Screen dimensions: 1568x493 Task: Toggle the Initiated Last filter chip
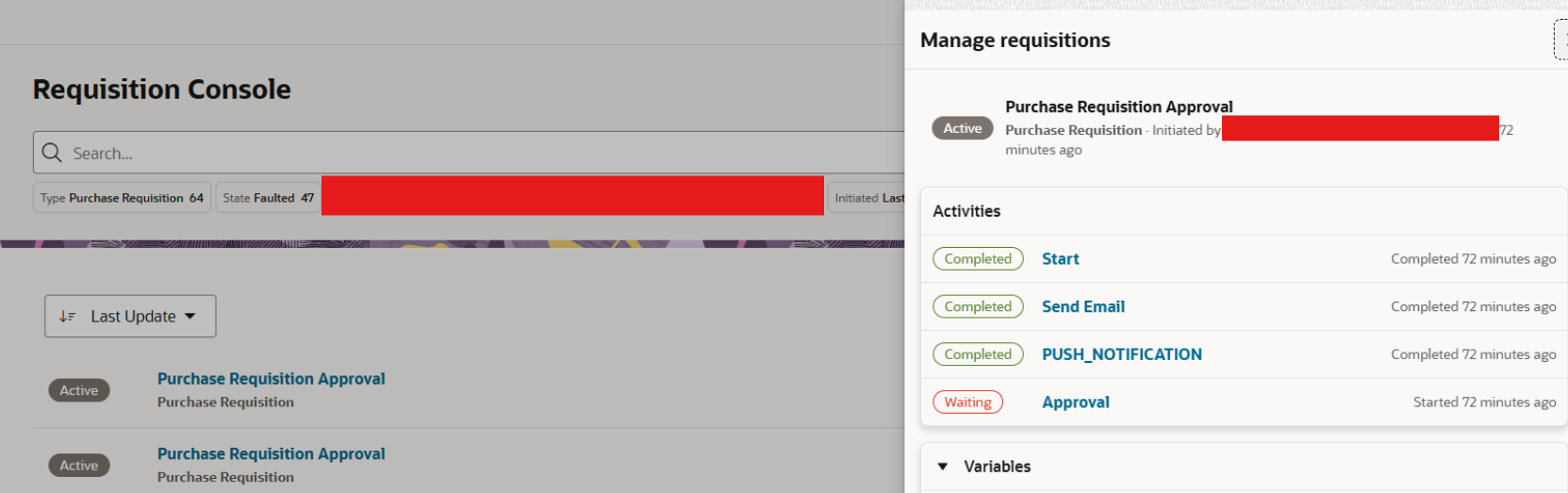pyautogui.click(x=867, y=198)
